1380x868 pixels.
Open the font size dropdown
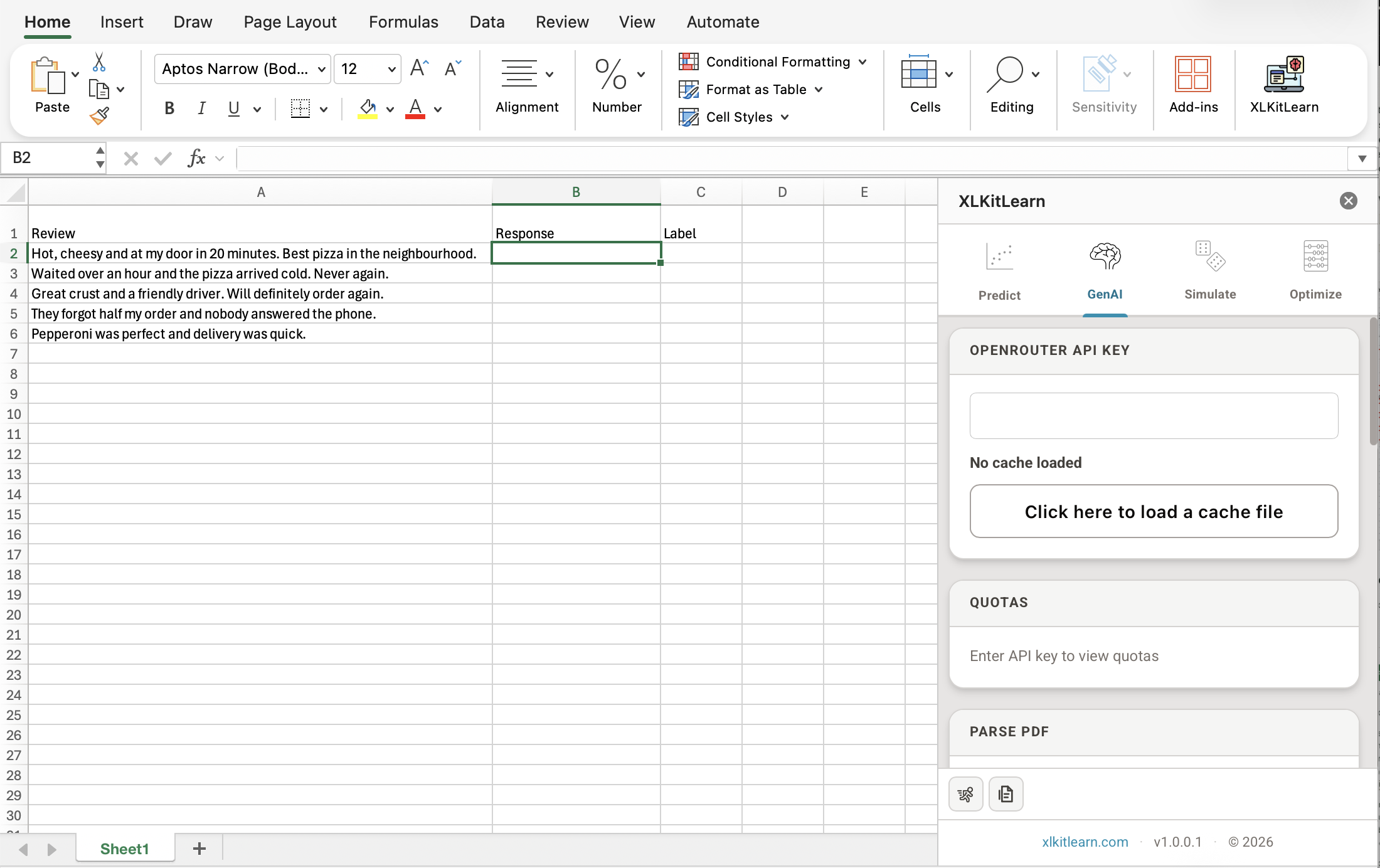391,69
